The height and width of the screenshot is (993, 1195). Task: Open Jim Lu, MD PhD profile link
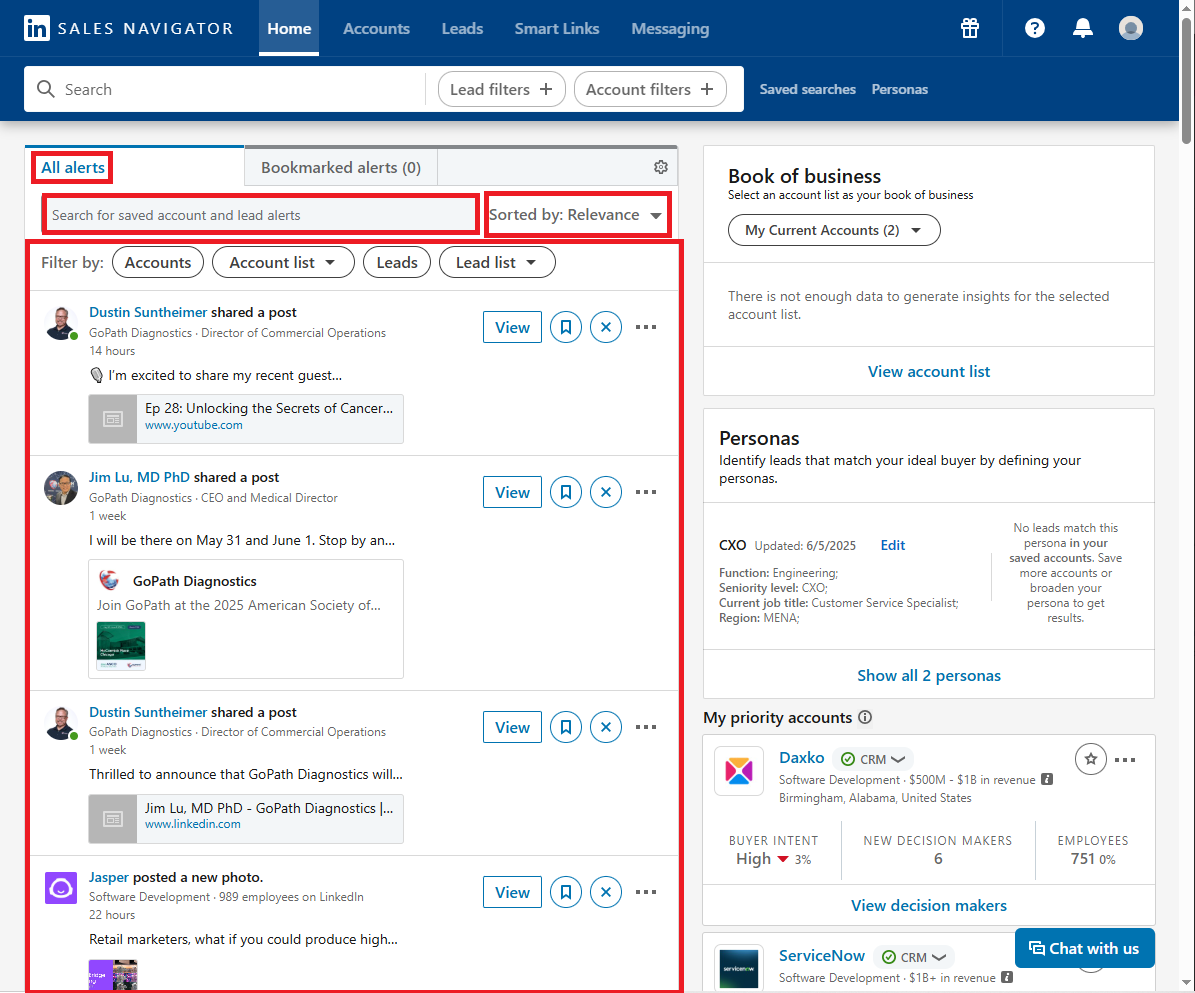click(139, 477)
